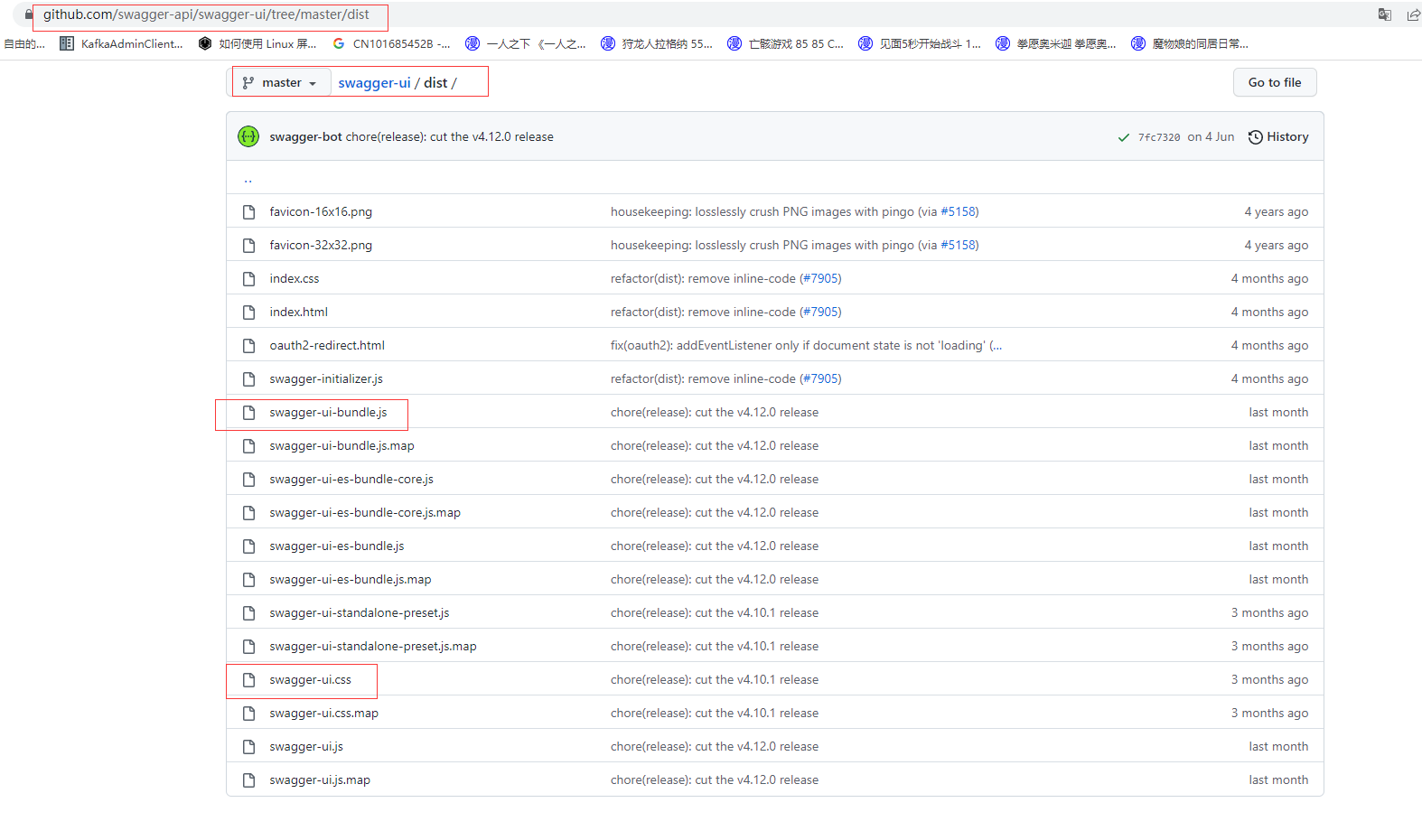Open swagger-ui-bundle.js file
This screenshot has width=1422, height=840.
(x=328, y=413)
